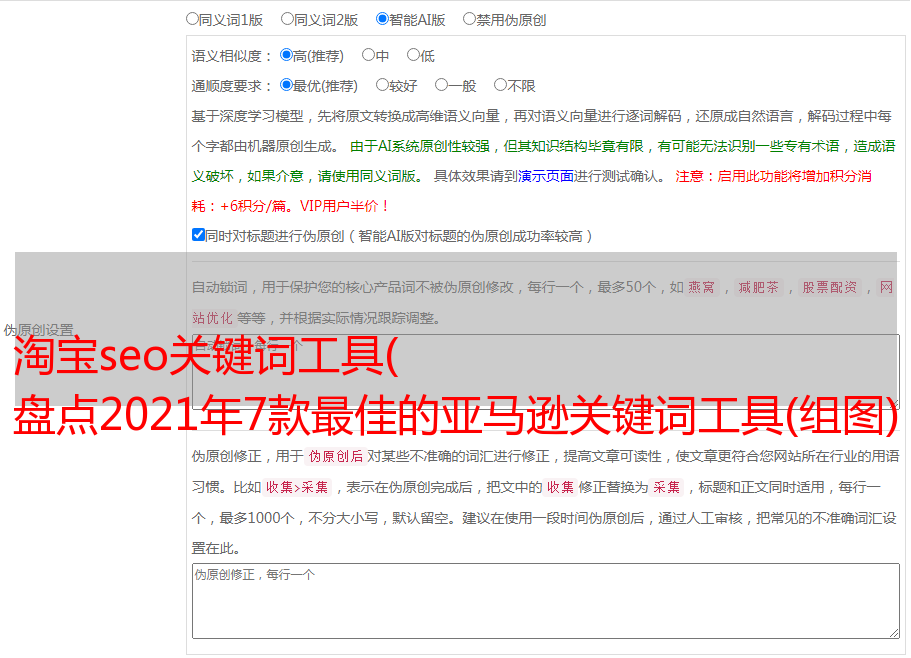The image size is (911, 658).
Task: Toggle 同时对标题进行伪原创 checkbox
Action: 198,235
